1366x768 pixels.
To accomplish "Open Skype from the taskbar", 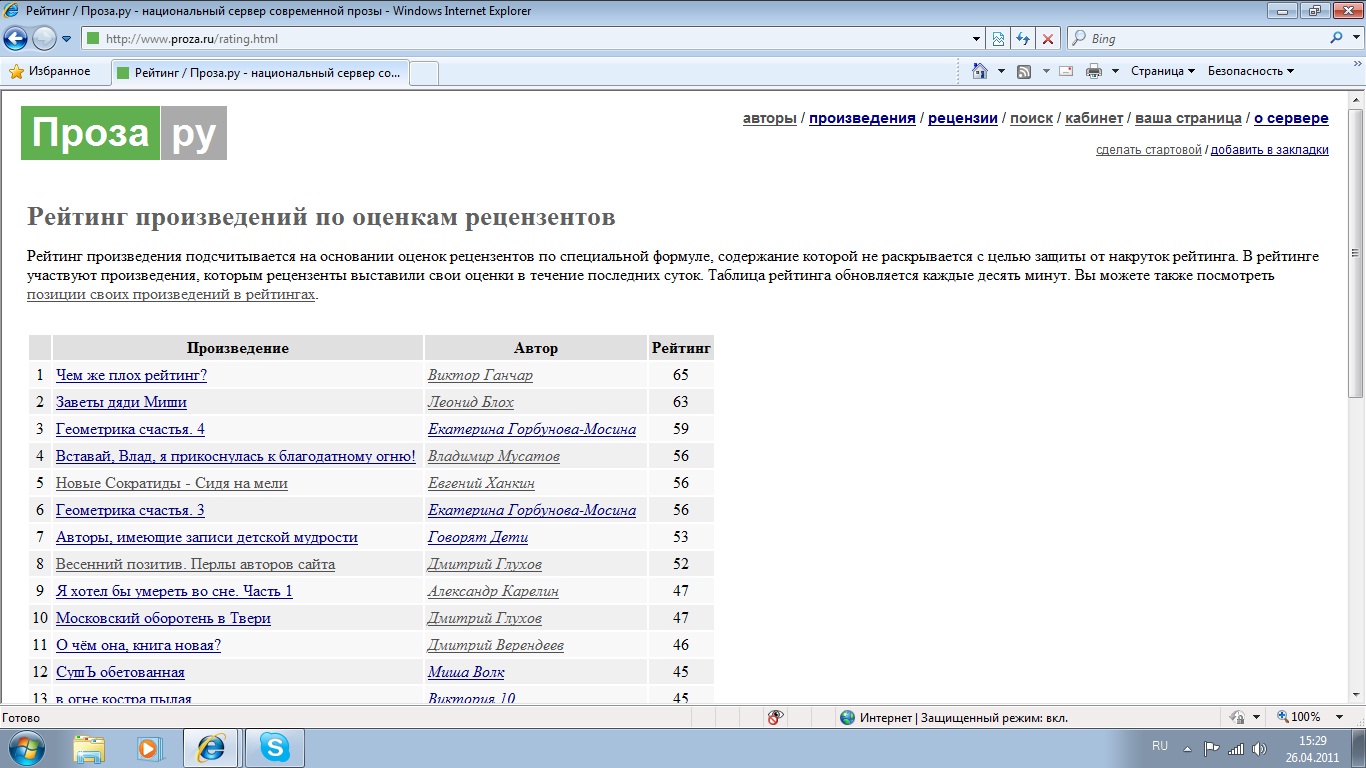I will (275, 748).
